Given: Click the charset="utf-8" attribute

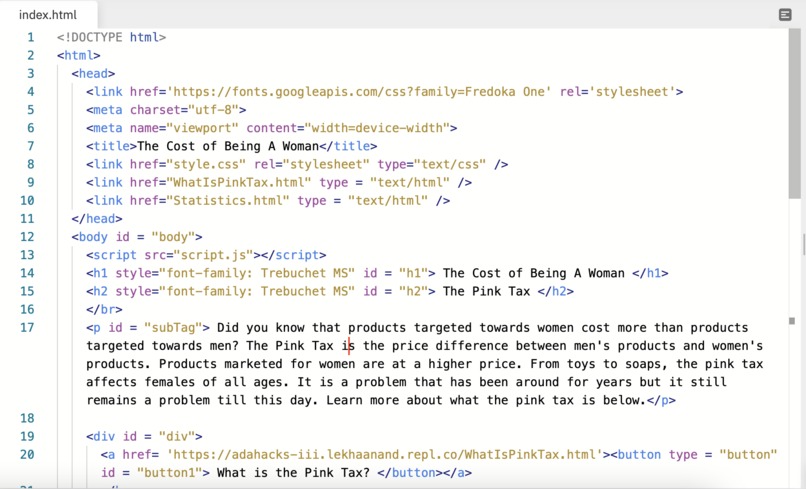Looking at the screenshot, I should [x=184, y=110].
